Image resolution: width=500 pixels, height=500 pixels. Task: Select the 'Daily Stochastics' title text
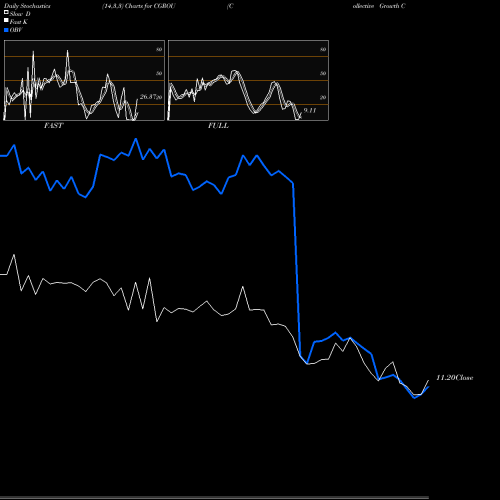click(x=27, y=6)
